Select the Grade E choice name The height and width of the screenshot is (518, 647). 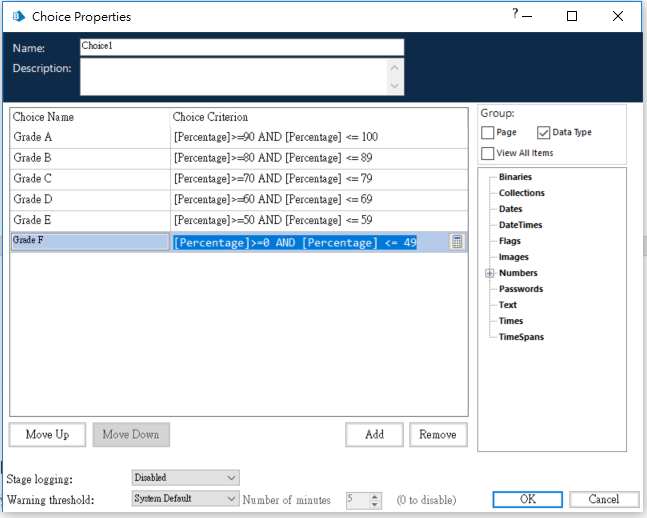click(90, 220)
